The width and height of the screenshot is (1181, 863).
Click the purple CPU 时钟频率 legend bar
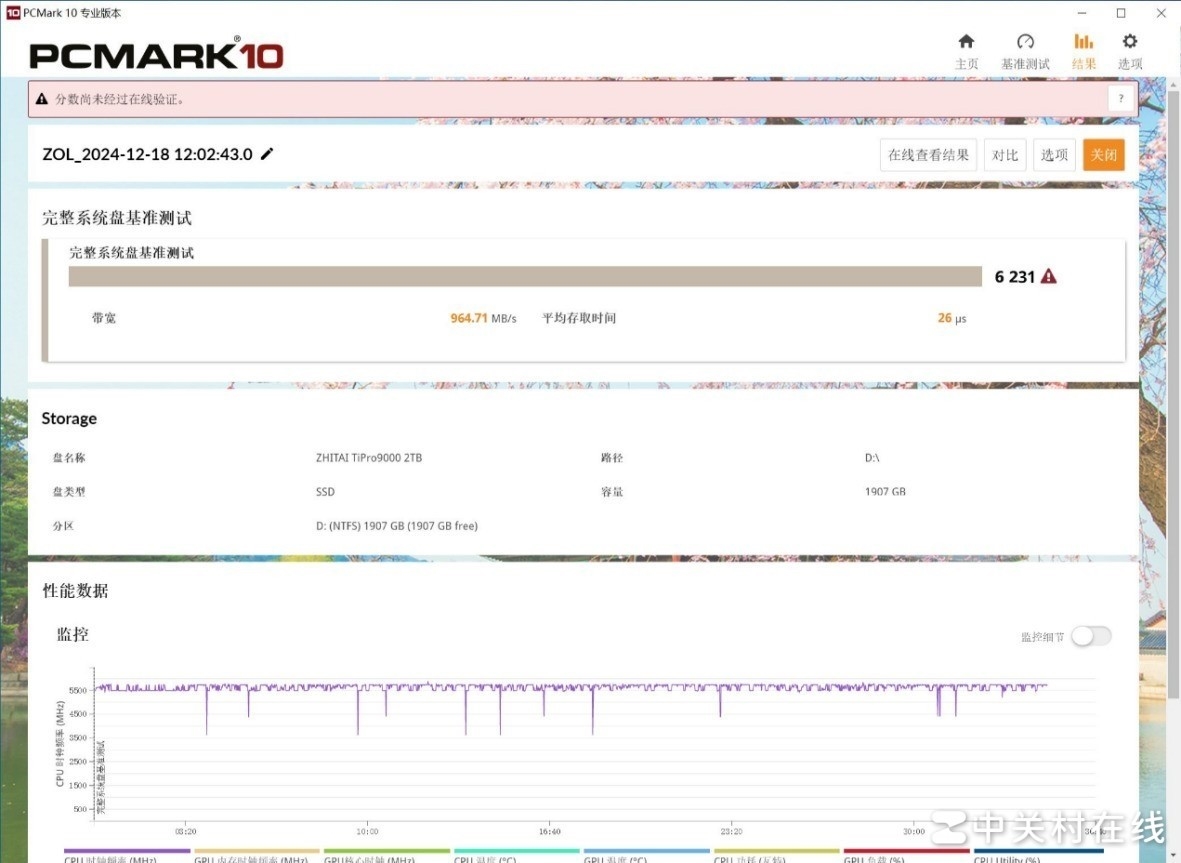click(x=127, y=851)
